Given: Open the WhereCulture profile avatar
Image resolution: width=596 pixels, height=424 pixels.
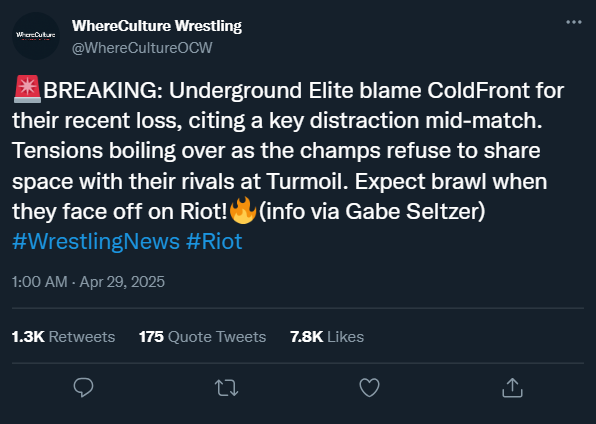Looking at the screenshot, I should 36,36.
